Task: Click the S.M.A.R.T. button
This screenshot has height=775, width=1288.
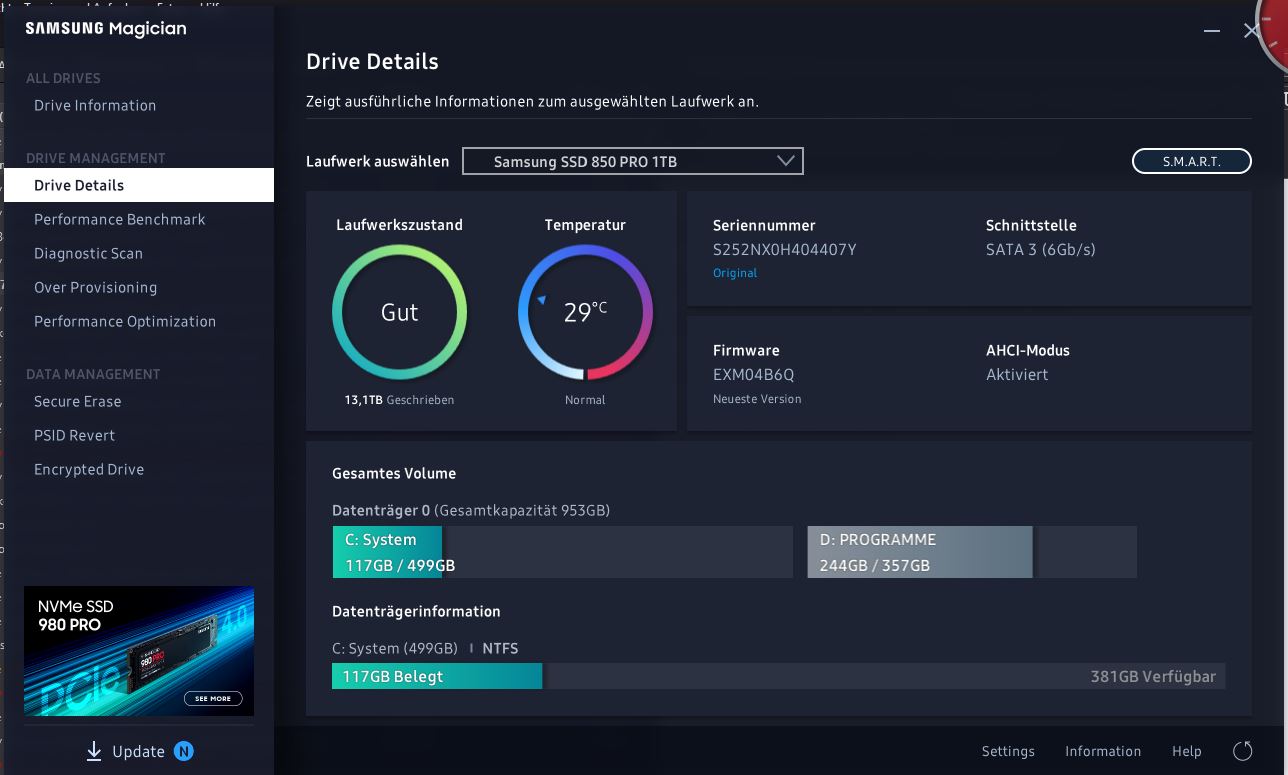Action: click(x=1191, y=161)
